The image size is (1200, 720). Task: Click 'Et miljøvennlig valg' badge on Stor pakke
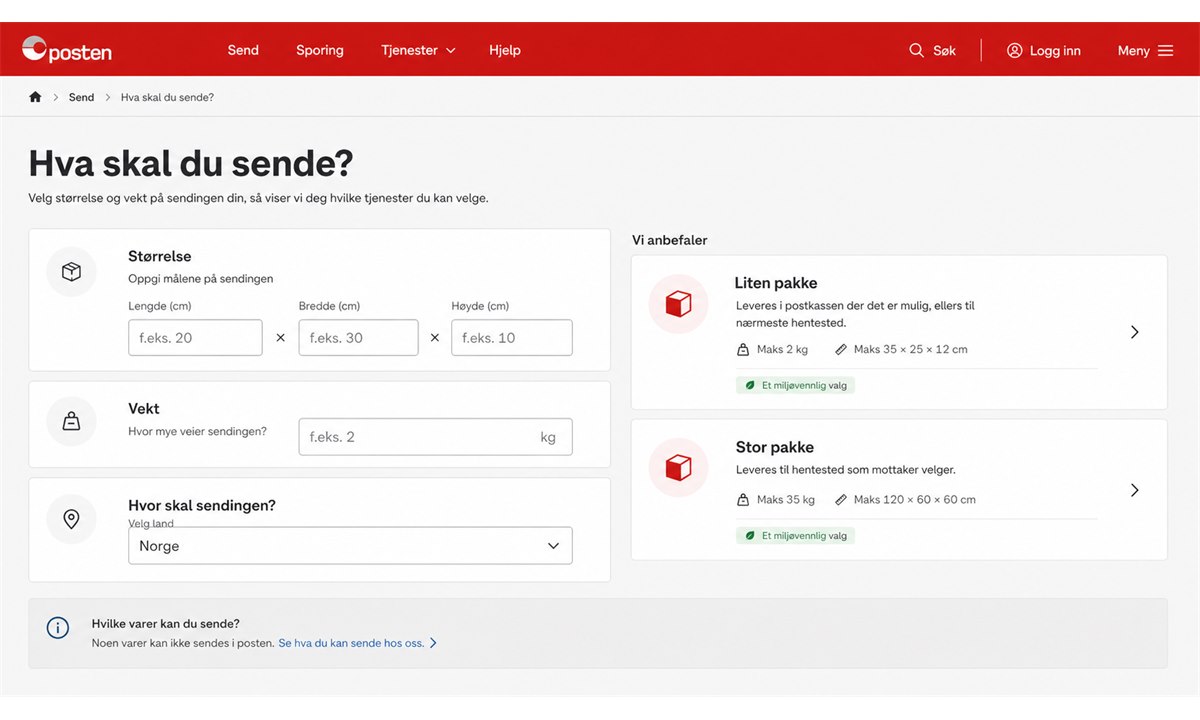pyautogui.click(x=796, y=535)
